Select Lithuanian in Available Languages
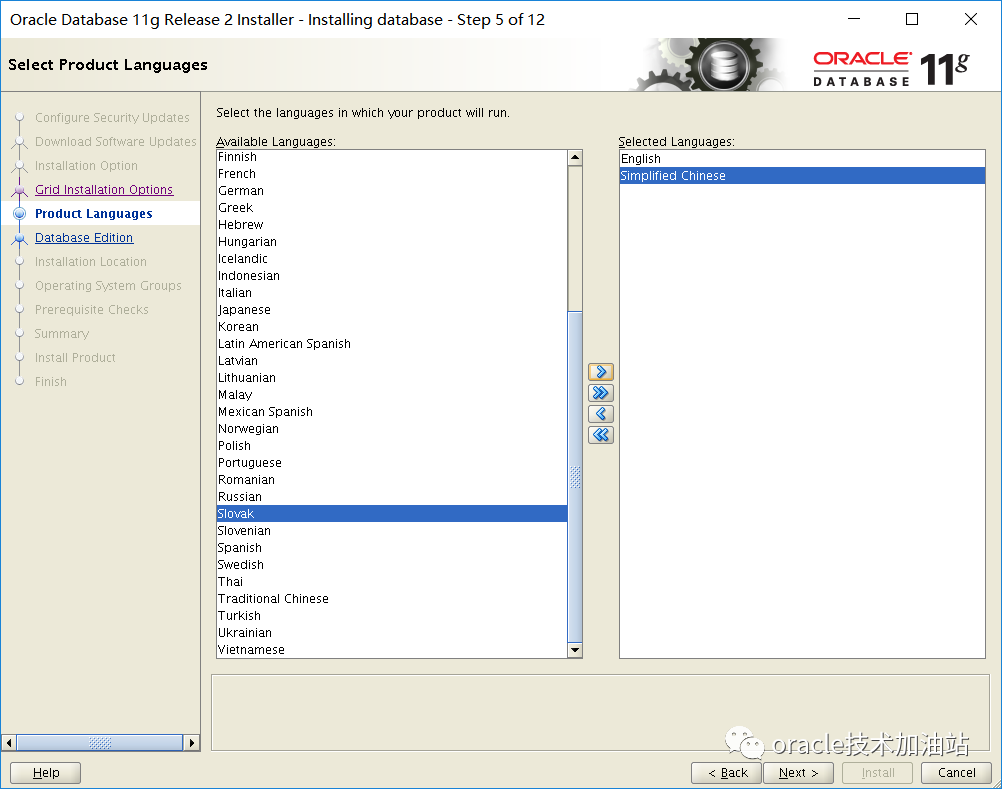 pyautogui.click(x=392, y=378)
